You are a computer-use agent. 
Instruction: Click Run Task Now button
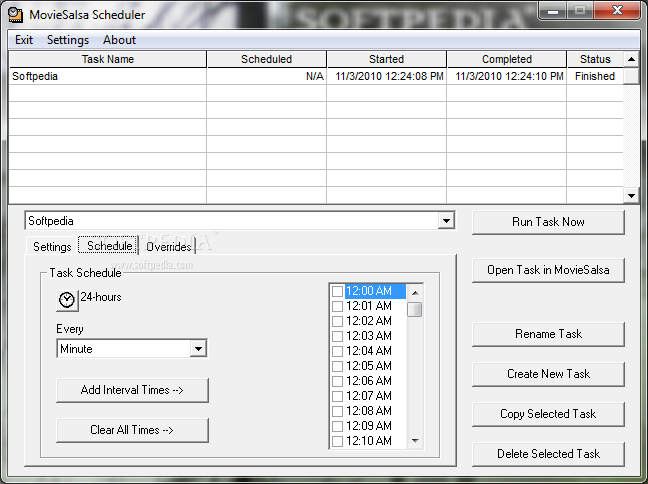[548, 222]
